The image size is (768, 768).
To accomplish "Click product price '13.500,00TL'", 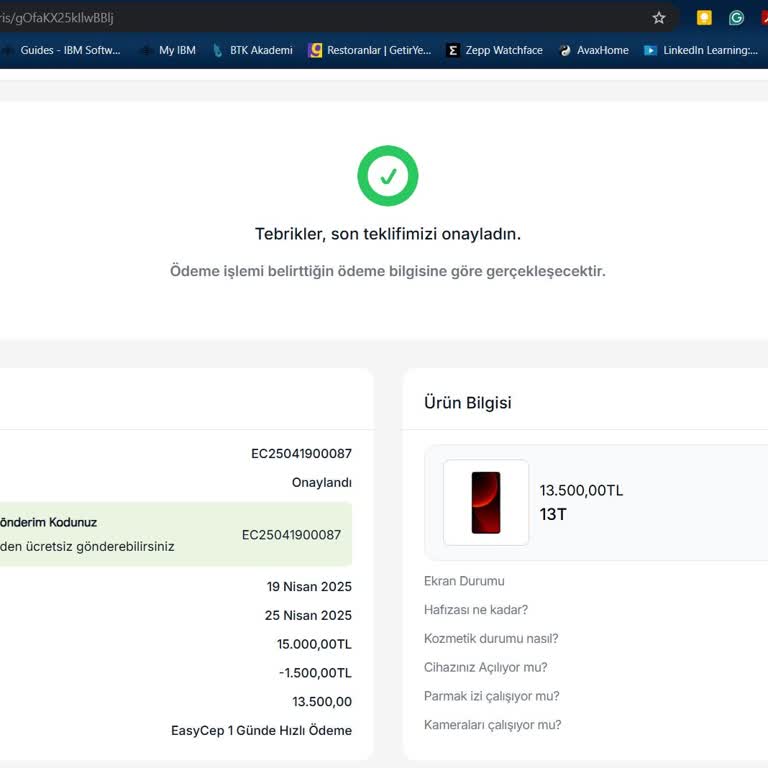I will tap(581, 490).
